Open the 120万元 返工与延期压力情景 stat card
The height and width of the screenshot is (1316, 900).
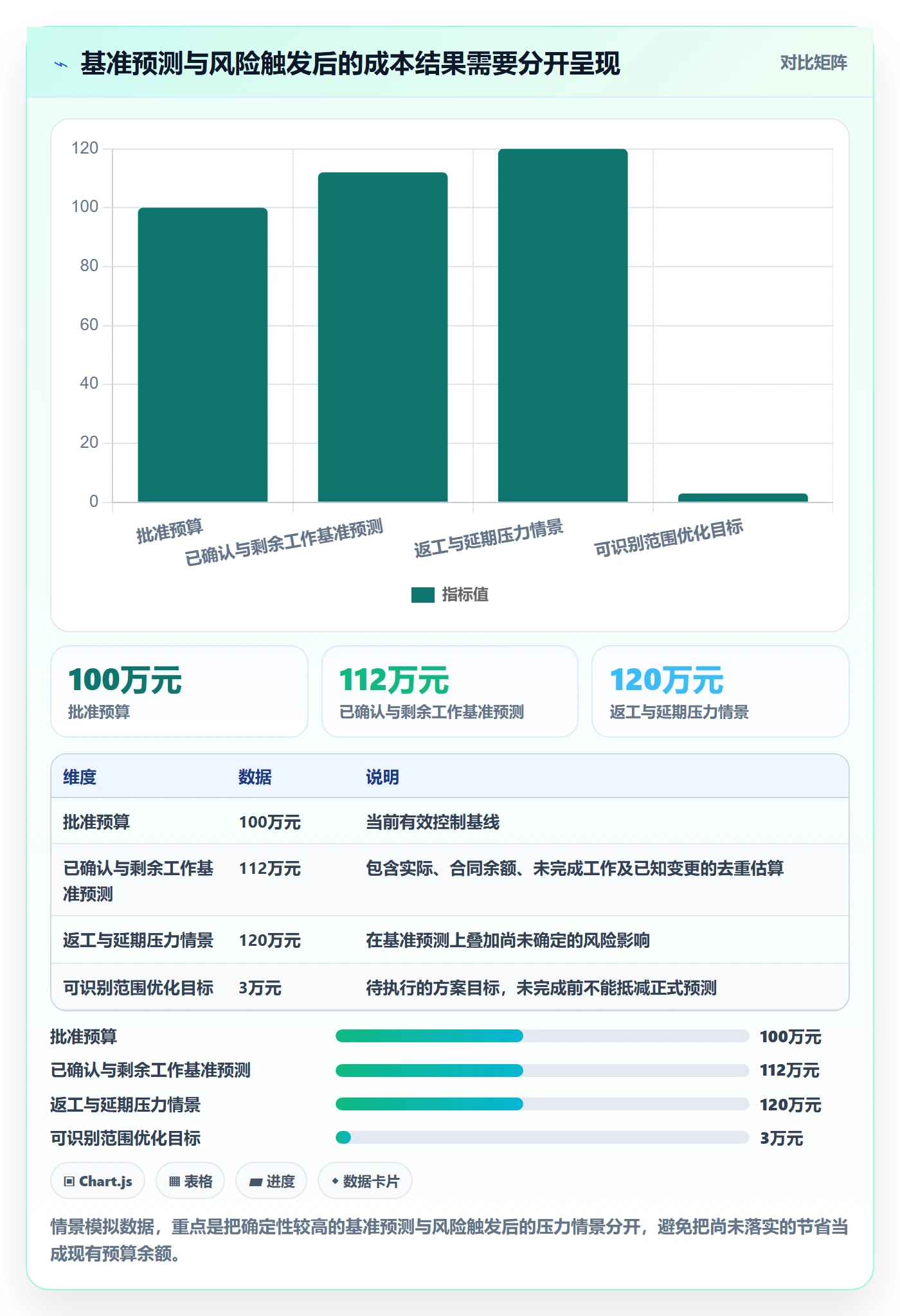coord(721,691)
